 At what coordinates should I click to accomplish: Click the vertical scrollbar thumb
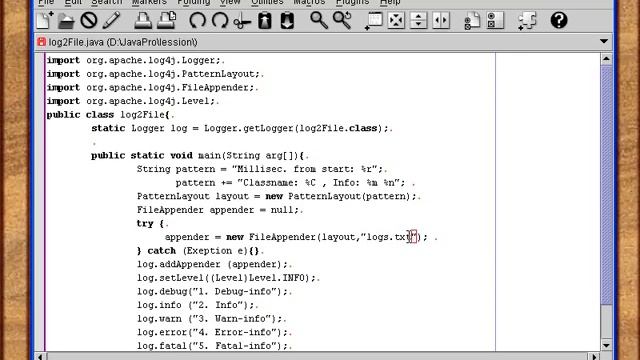607,185
